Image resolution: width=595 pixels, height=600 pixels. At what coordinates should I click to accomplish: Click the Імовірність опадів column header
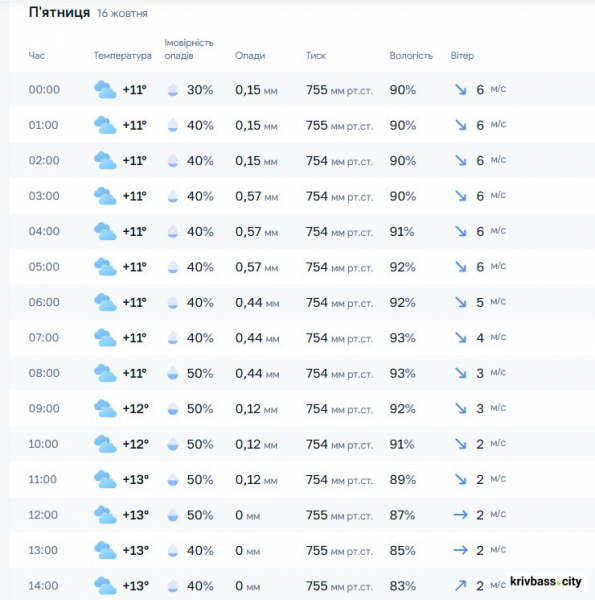coord(189,49)
